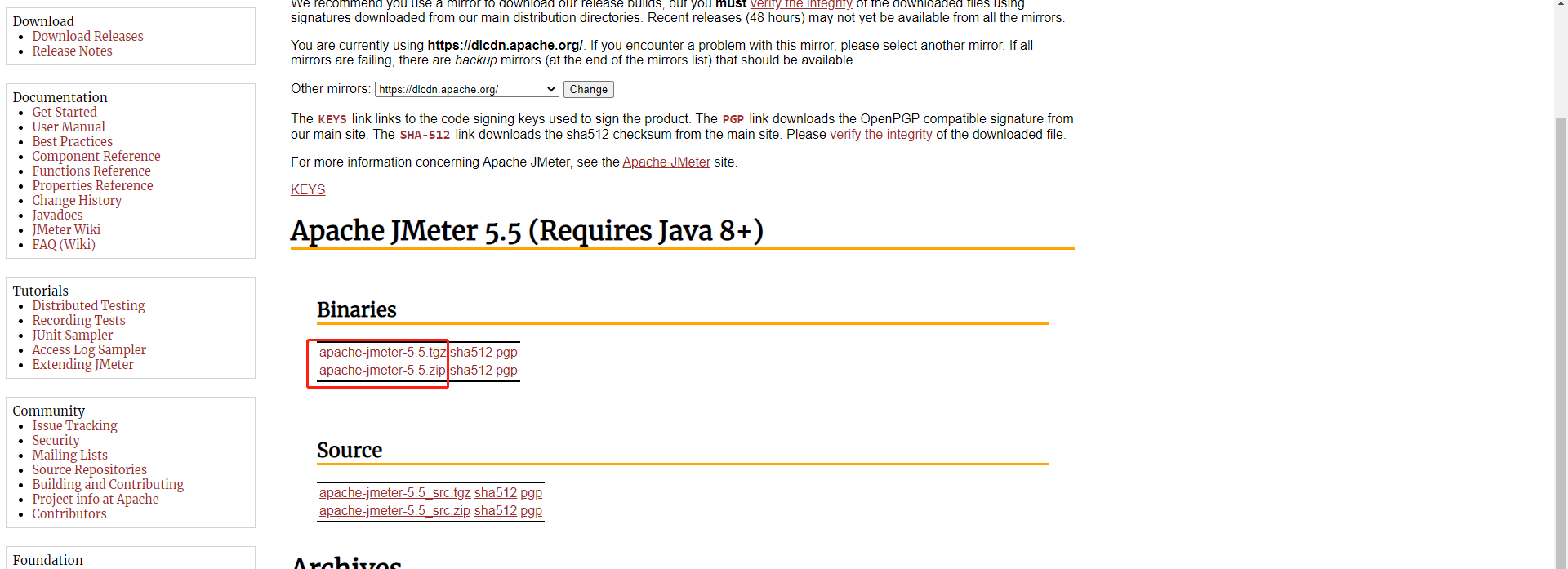The width and height of the screenshot is (1568, 569).
Task: Open Properties Reference link
Action: (92, 185)
